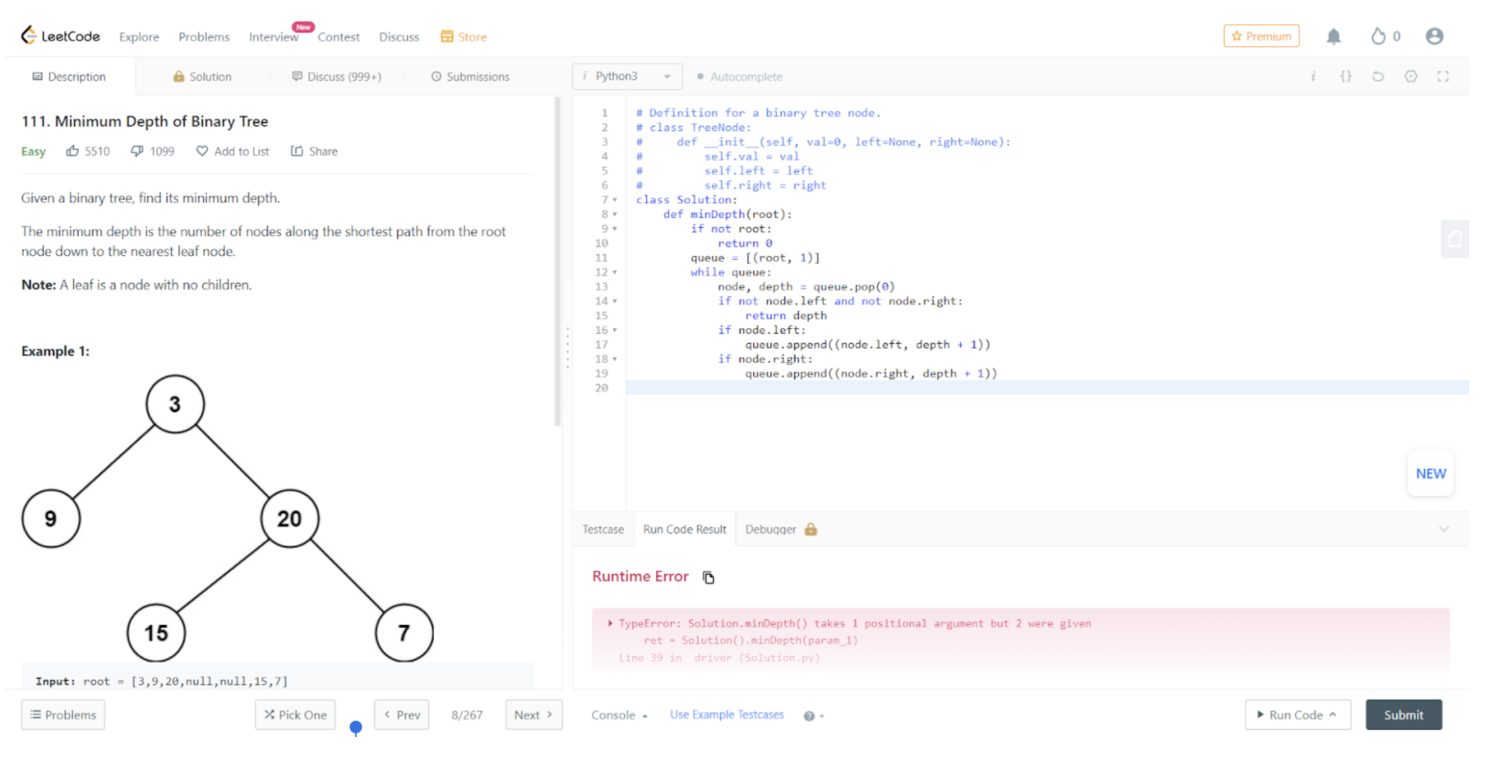
Task: Open the Python3 language dropdown
Action: pos(627,77)
